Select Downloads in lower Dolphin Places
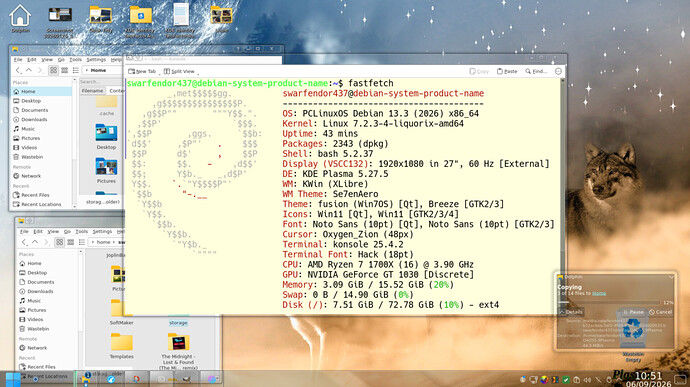Screen dimensions: 690x387 tap(48, 291)
